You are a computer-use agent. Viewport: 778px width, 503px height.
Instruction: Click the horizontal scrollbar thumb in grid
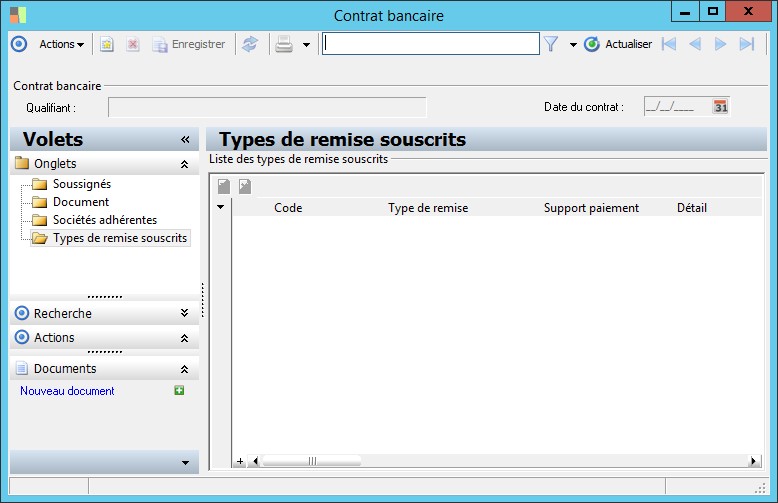click(x=312, y=461)
